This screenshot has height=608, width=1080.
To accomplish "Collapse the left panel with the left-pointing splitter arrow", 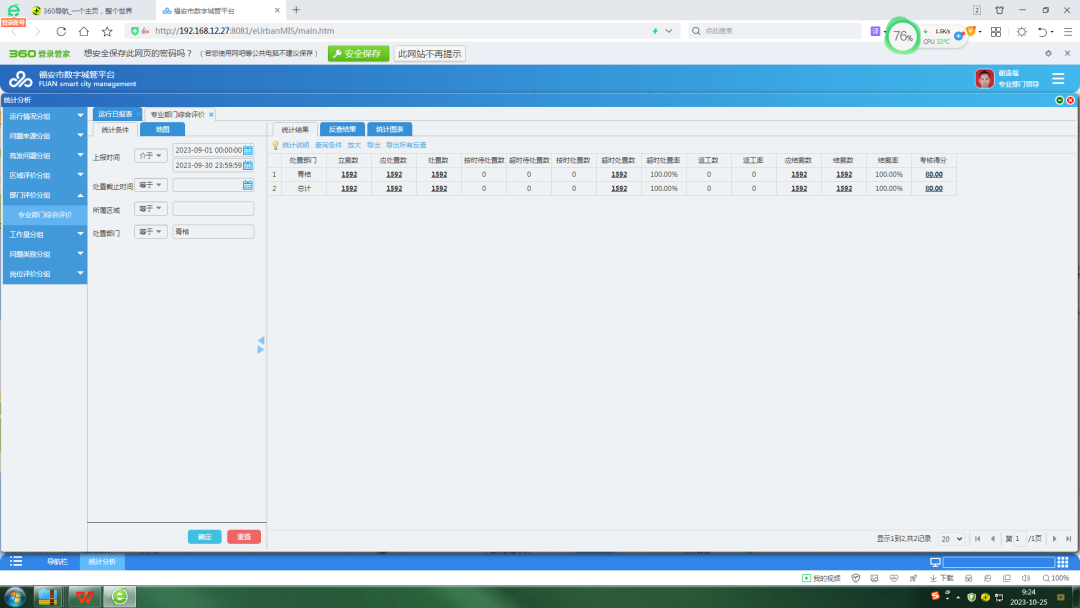I will [261, 341].
